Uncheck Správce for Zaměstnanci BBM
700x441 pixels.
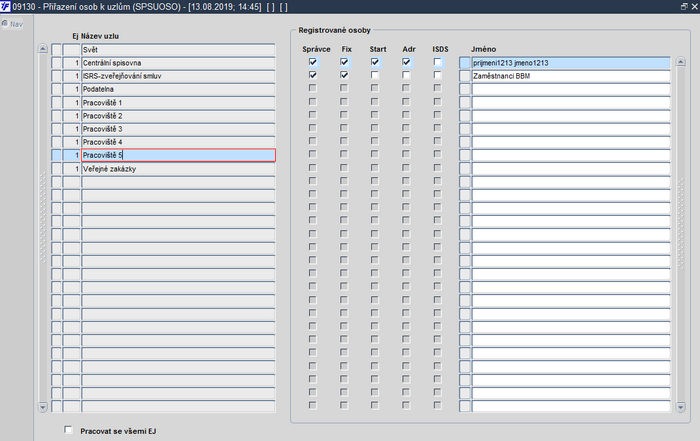[313, 75]
